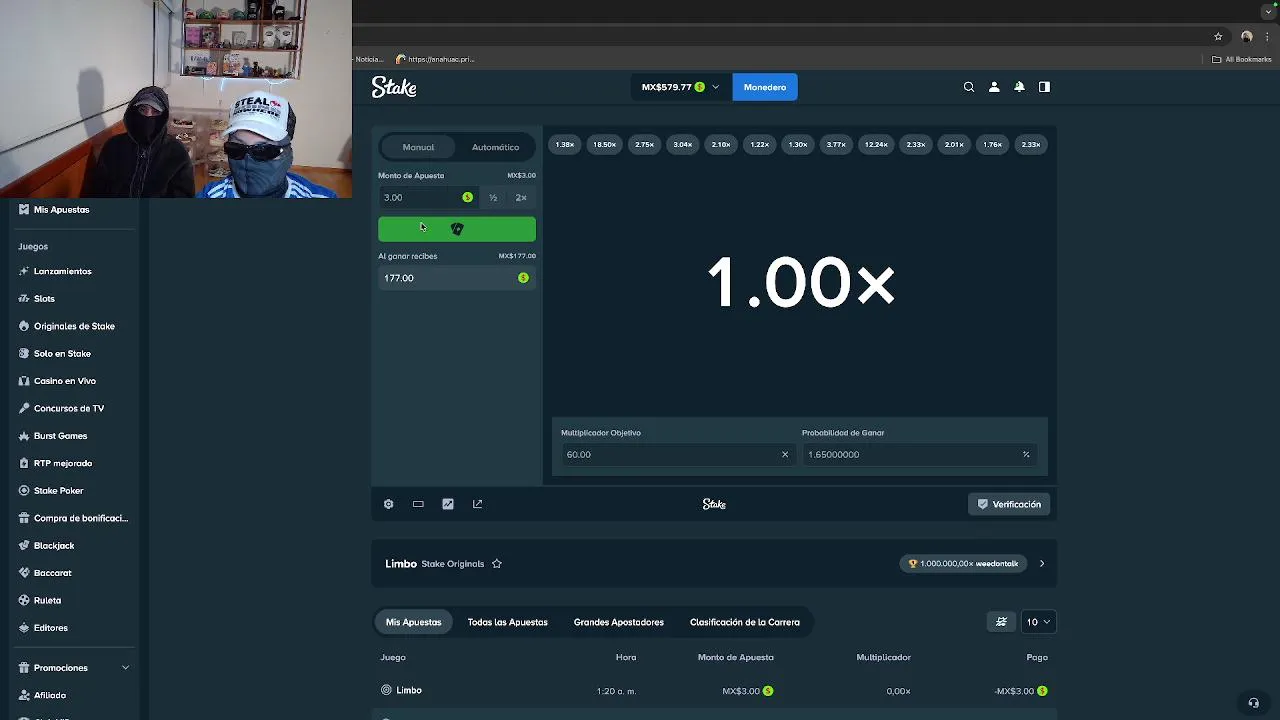This screenshot has width=1280, height=720.
Task: Open live statistics chart icon
Action: pyautogui.click(x=448, y=504)
